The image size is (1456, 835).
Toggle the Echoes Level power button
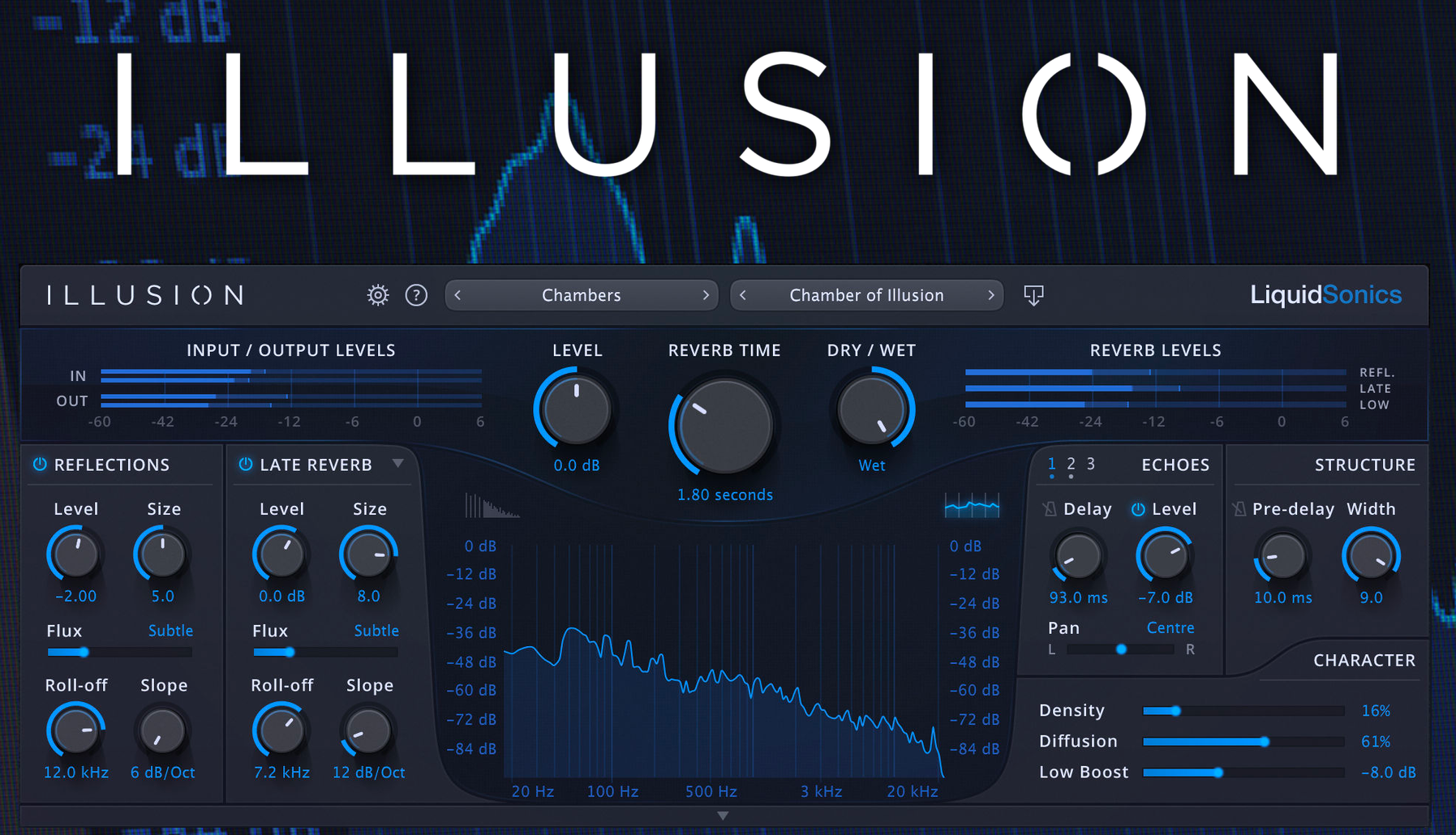point(1138,509)
